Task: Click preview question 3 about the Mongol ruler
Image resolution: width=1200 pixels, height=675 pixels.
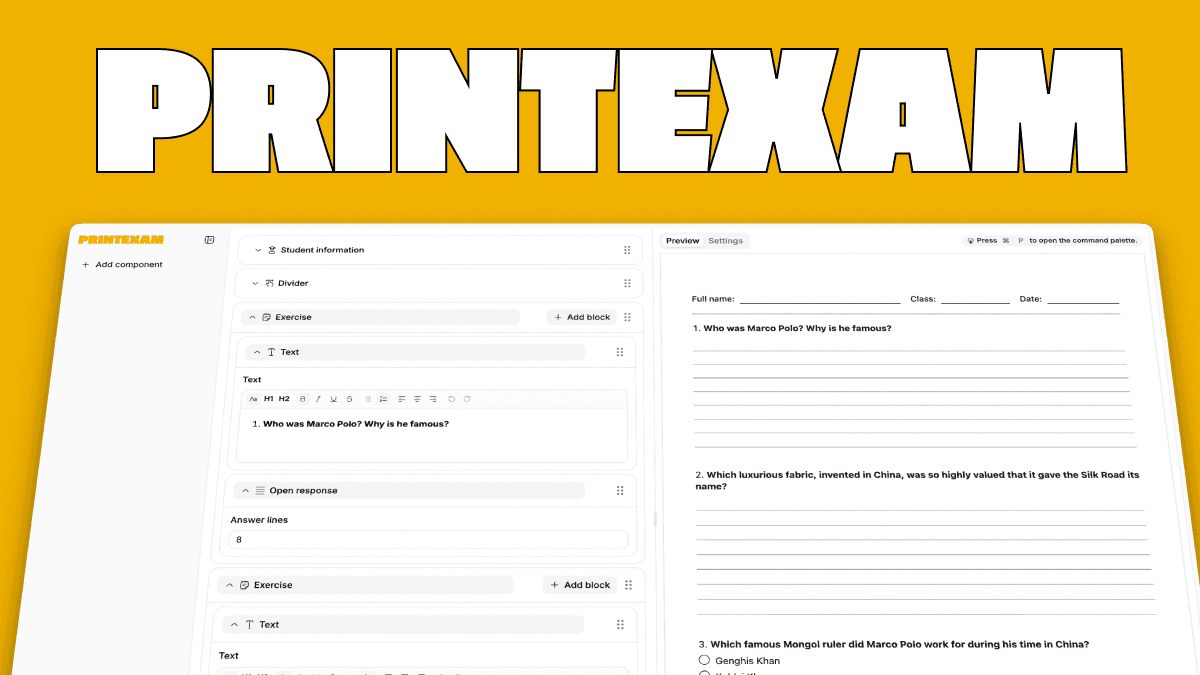Action: click(894, 644)
